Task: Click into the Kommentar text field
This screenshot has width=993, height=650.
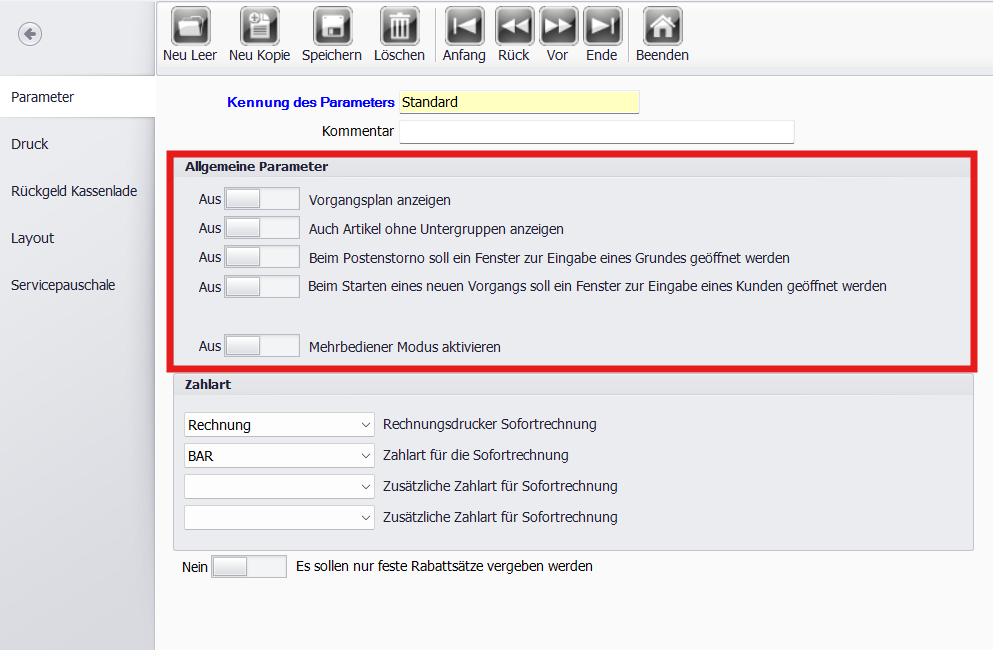Action: (596, 132)
